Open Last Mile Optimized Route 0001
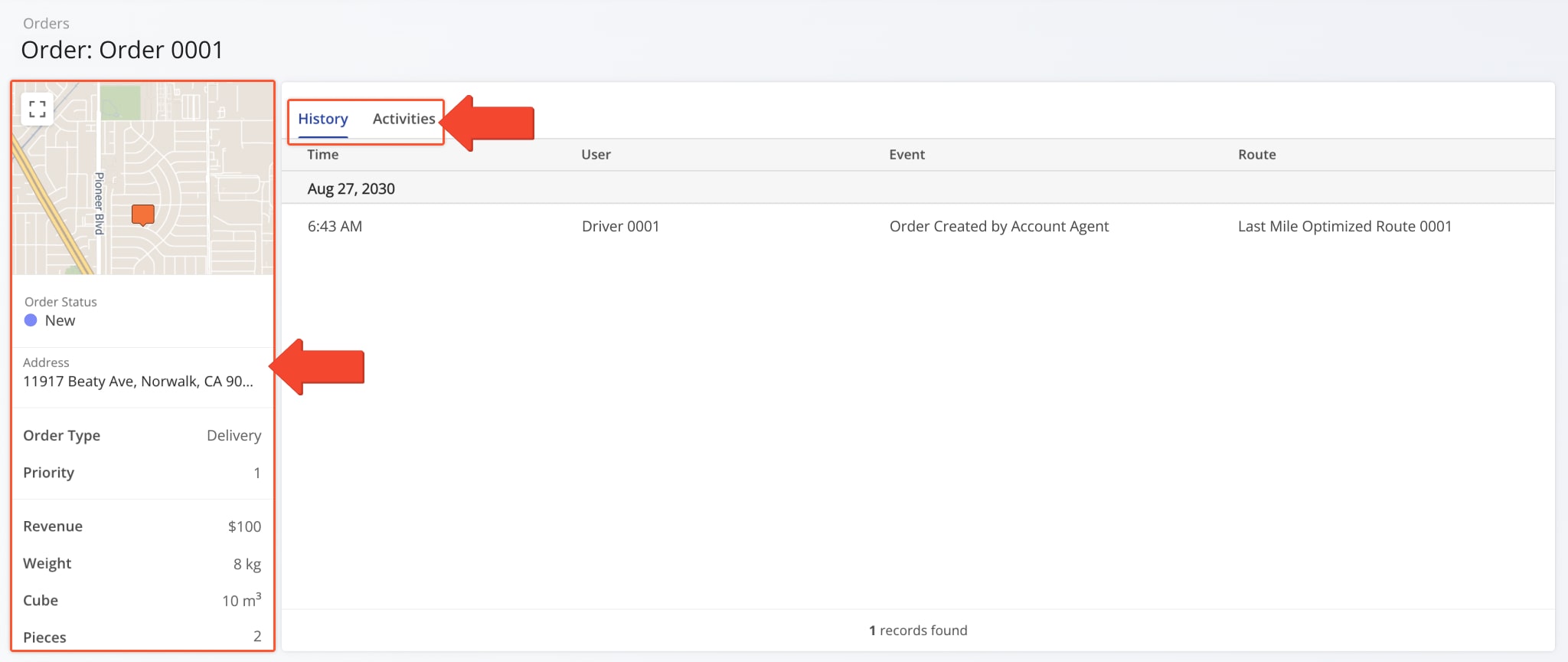This screenshot has width=1568, height=662. tap(1344, 227)
